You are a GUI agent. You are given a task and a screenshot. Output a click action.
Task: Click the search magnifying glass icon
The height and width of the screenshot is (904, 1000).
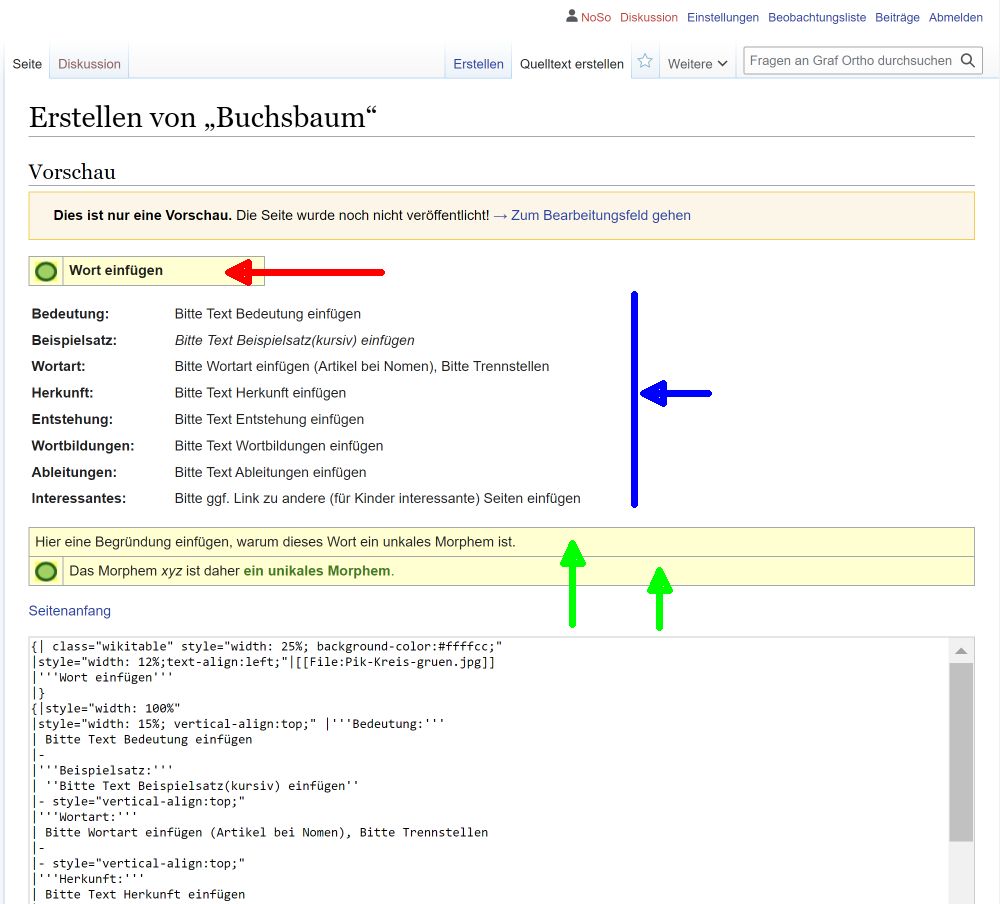pos(967,61)
